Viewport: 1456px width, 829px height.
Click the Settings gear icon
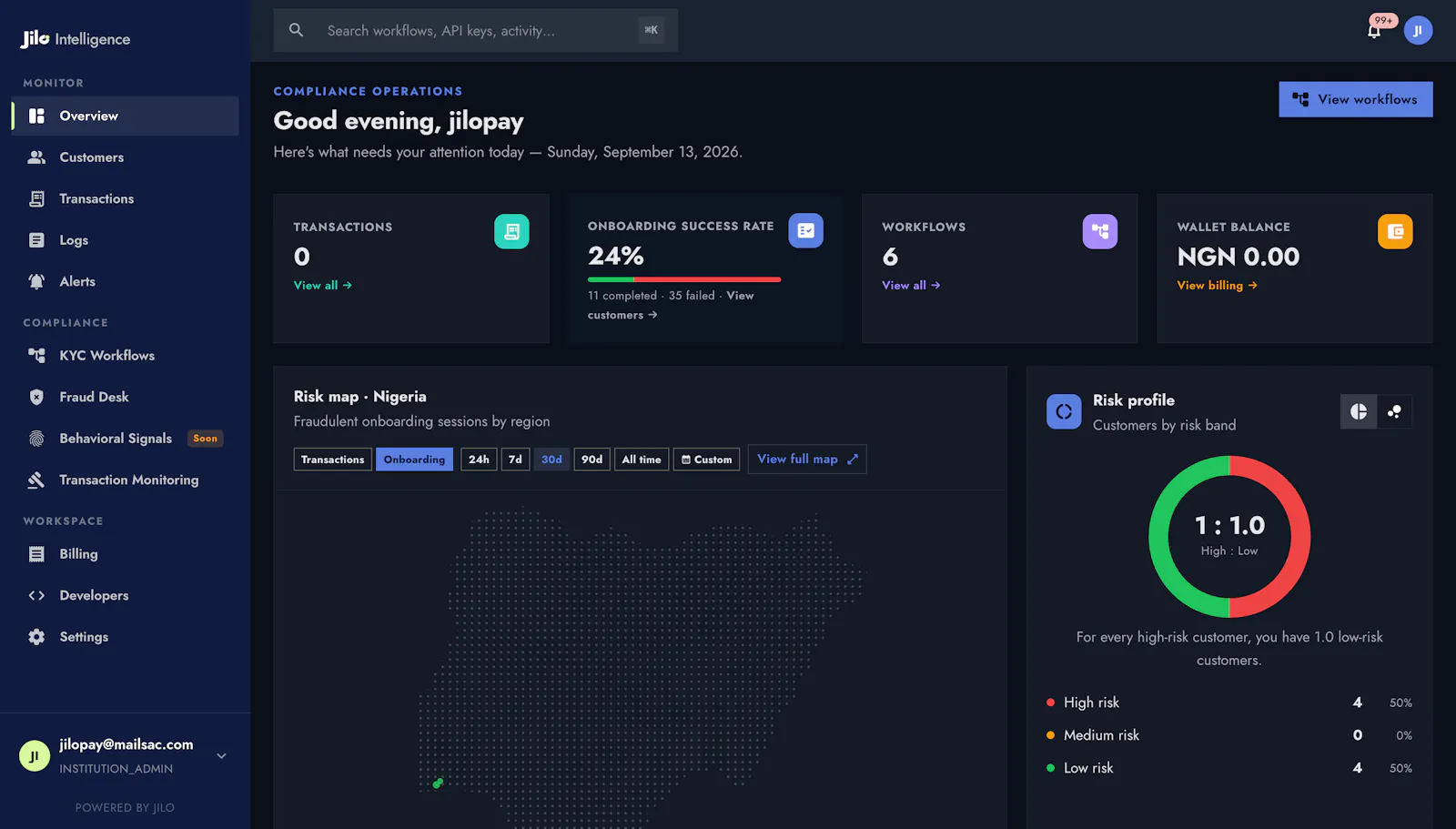tap(36, 637)
